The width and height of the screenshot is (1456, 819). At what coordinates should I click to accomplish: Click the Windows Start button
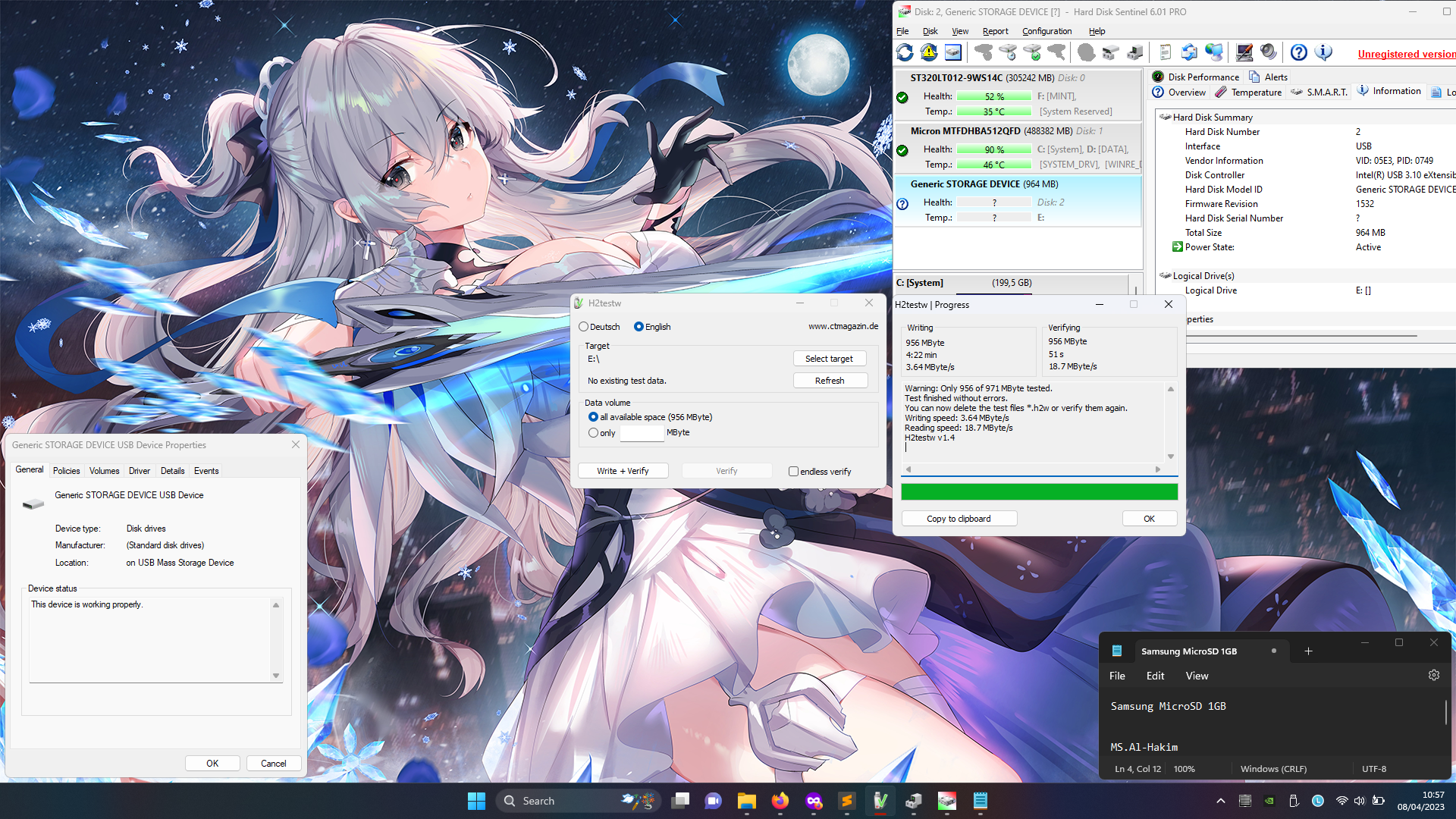point(476,801)
